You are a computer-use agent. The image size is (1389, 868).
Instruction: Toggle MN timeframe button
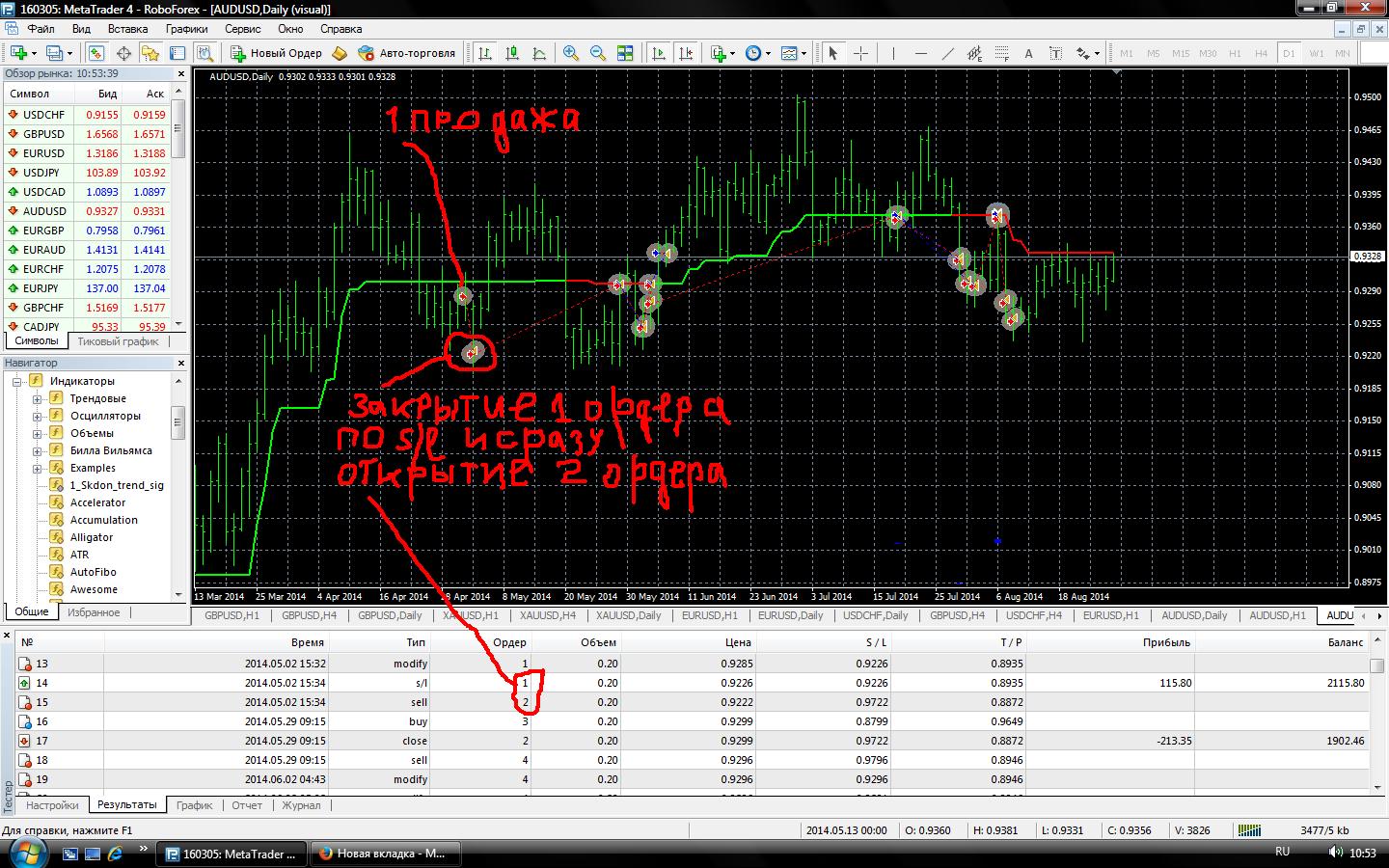pyautogui.click(x=1343, y=53)
